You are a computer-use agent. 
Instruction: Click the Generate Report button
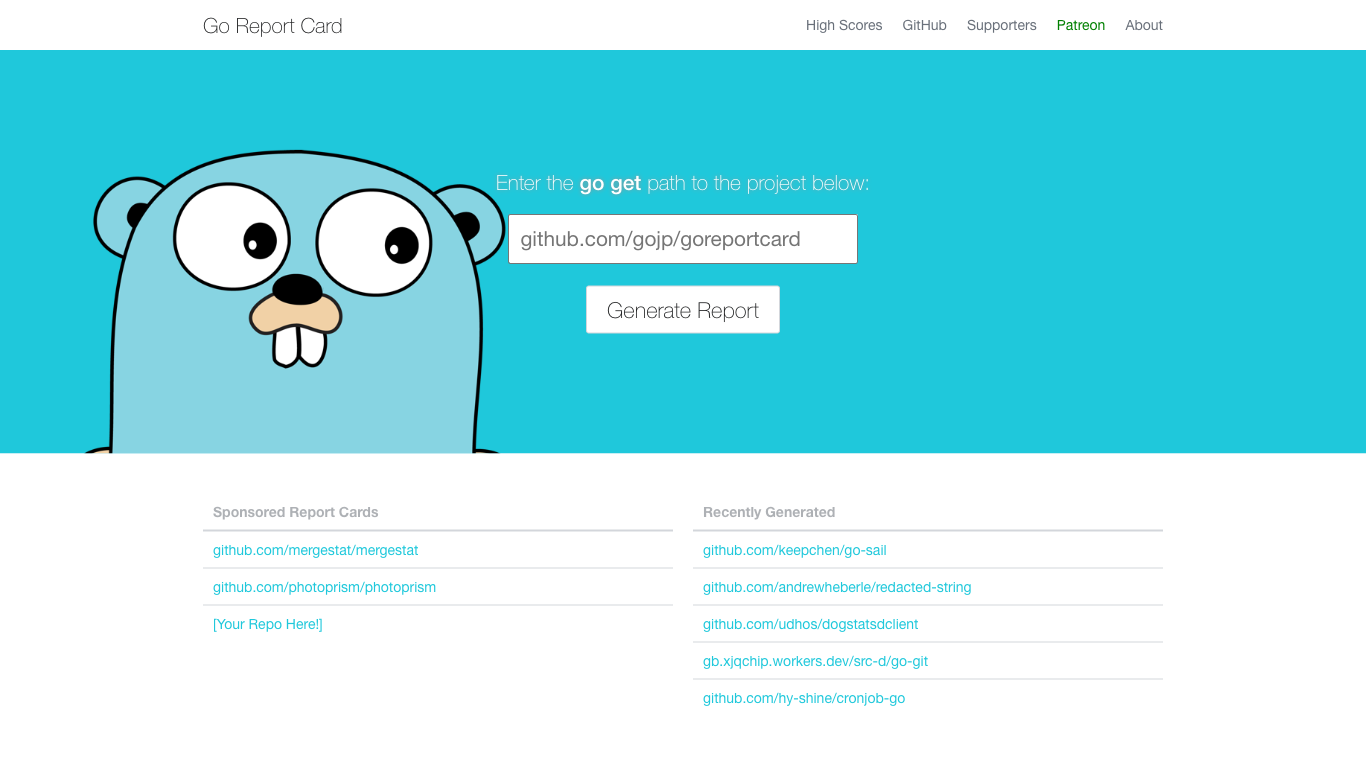683,310
